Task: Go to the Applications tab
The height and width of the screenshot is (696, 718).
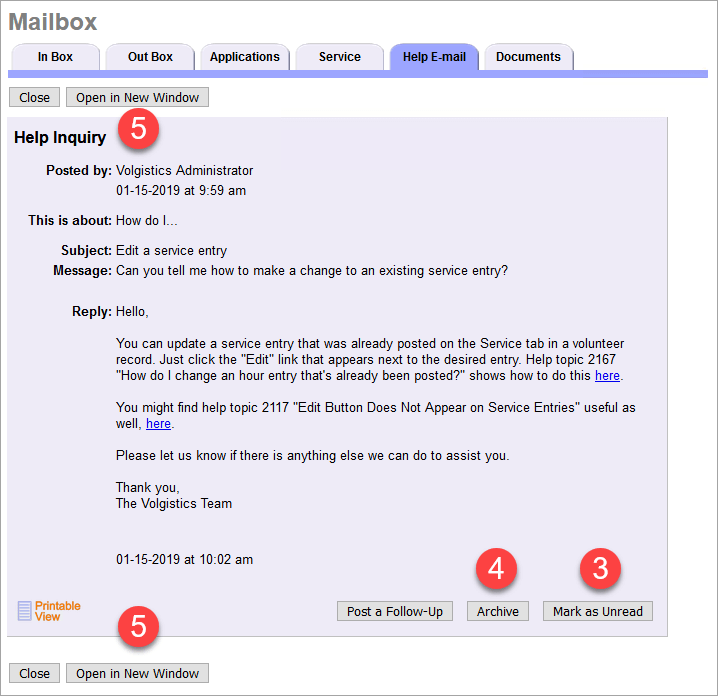Action: click(x=245, y=57)
